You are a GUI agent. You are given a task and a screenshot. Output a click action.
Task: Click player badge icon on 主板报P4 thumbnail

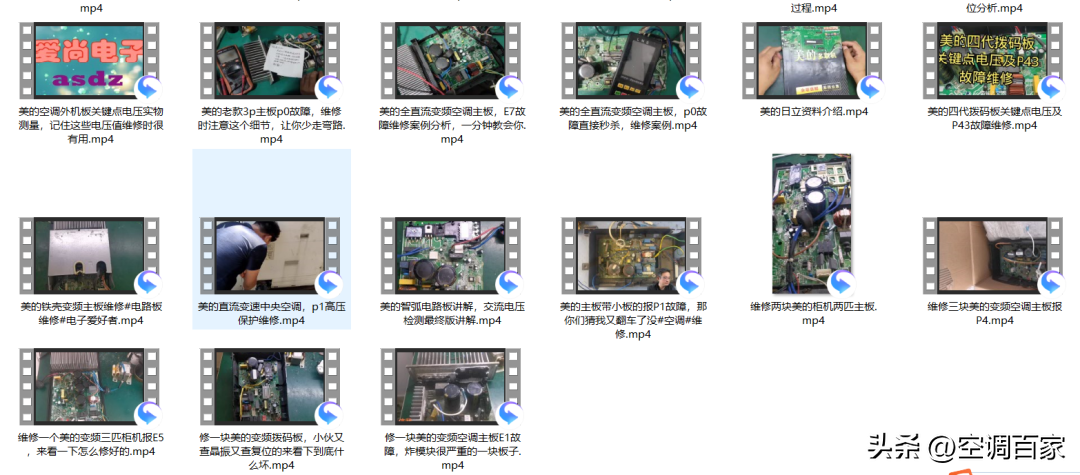click(x=1050, y=284)
